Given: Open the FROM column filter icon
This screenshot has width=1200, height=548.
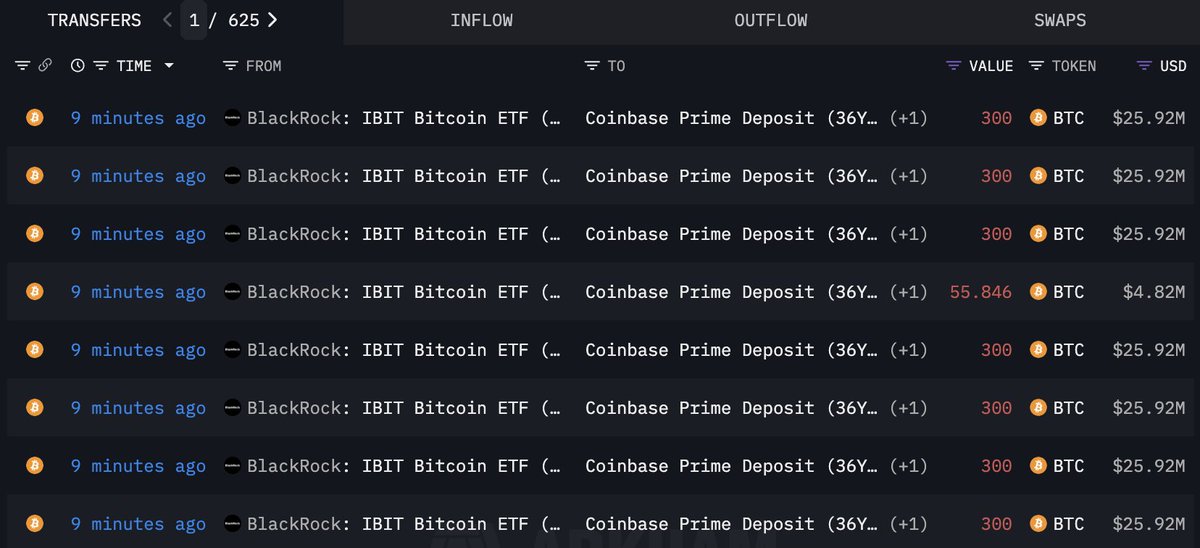Looking at the screenshot, I should pyautogui.click(x=231, y=66).
